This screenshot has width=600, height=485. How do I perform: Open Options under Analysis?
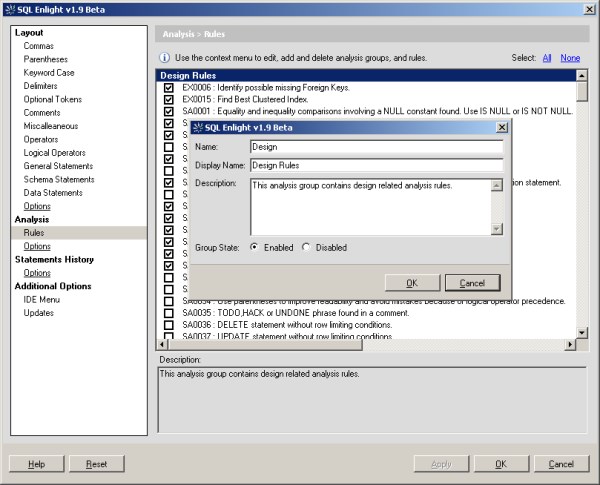[x=37, y=246]
